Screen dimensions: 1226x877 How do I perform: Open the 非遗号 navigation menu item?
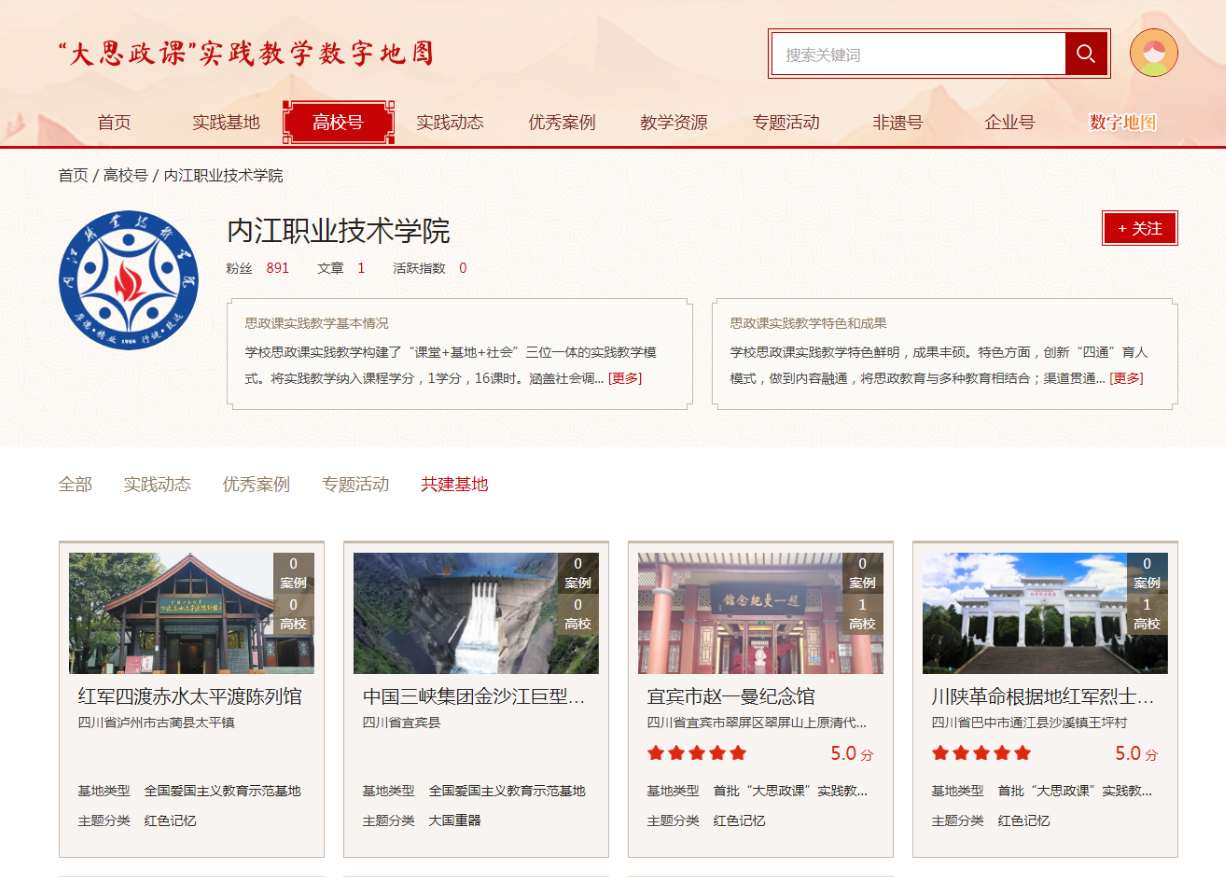click(897, 122)
